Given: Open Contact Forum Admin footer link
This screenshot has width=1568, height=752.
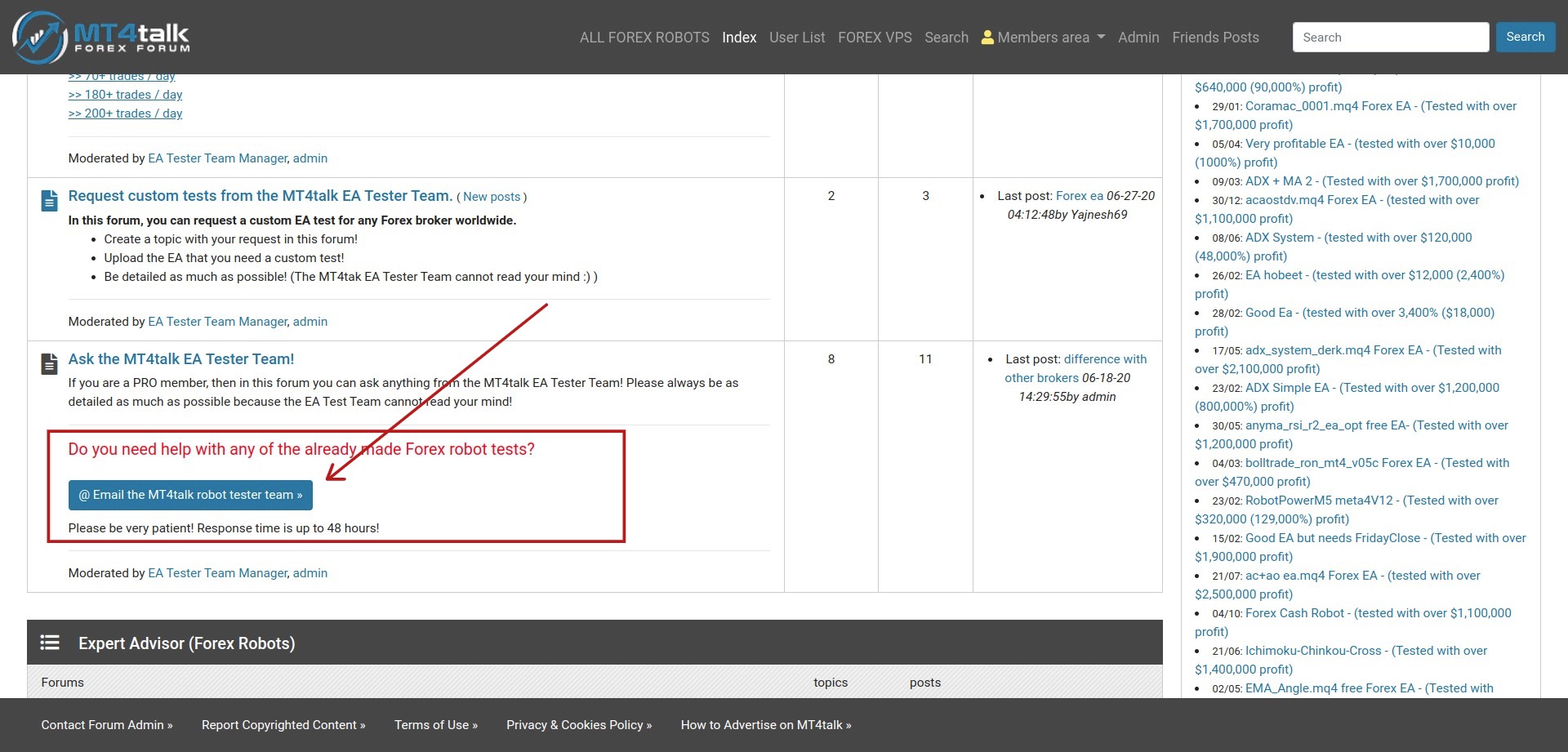Looking at the screenshot, I should [x=107, y=725].
